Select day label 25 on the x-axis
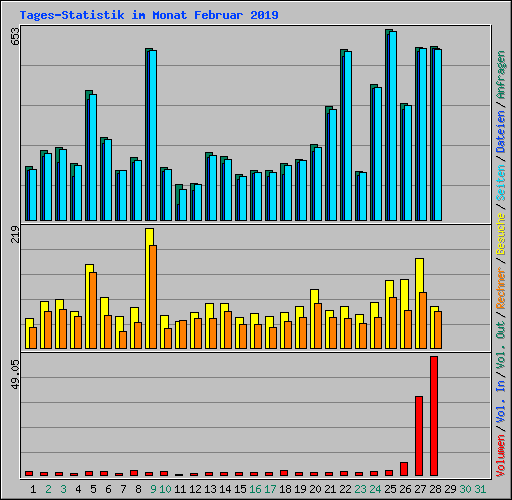 coord(390,489)
